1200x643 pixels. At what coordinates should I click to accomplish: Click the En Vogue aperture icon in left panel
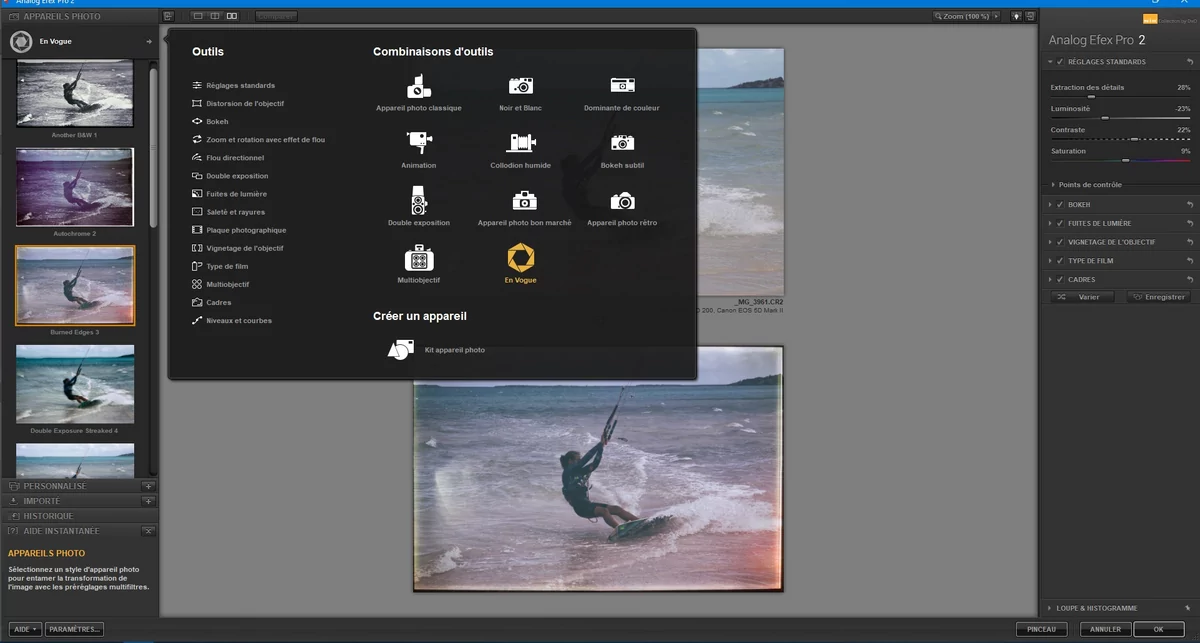click(20, 42)
